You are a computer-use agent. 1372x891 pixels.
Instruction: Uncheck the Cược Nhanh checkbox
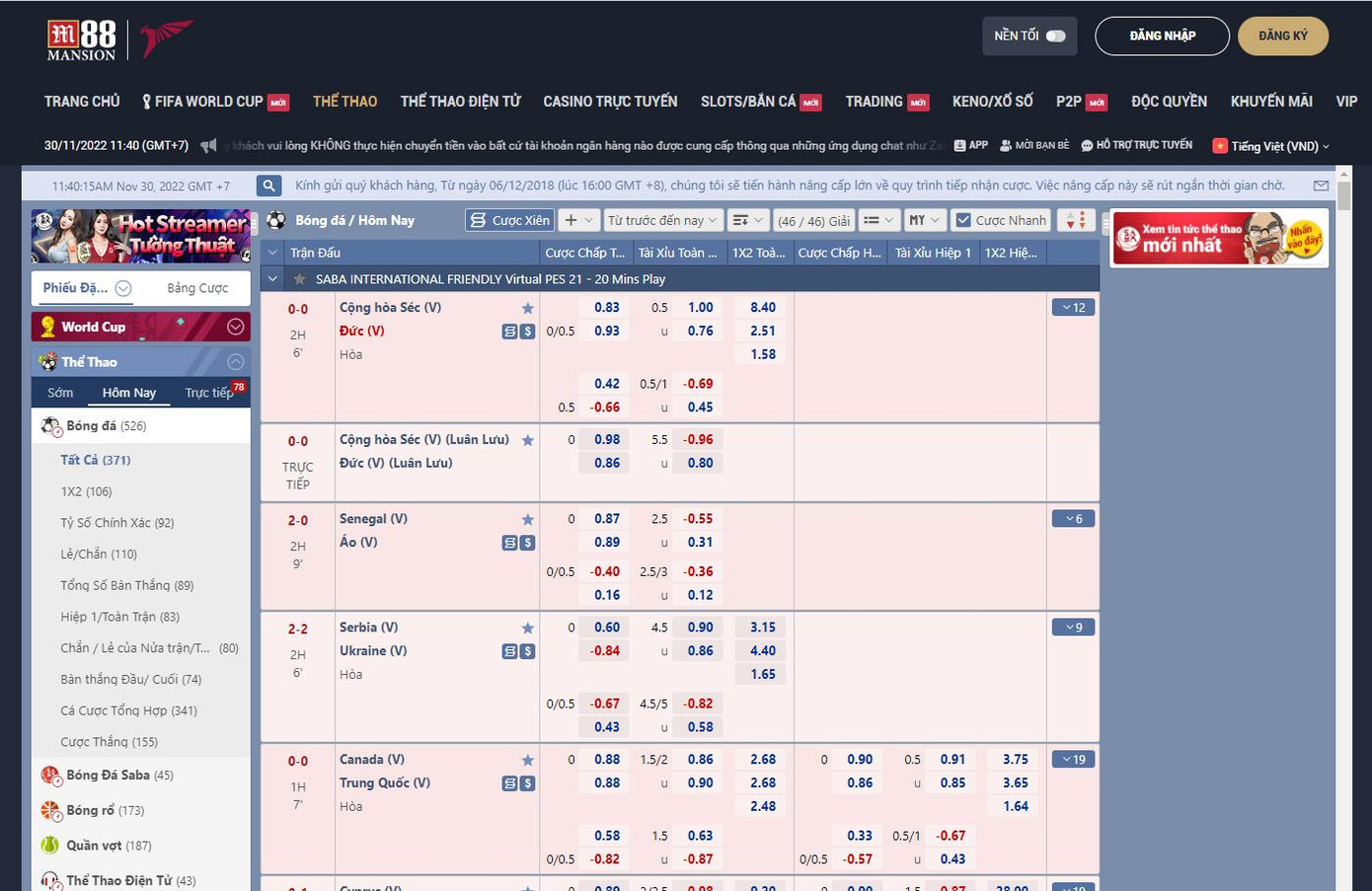pos(963,220)
